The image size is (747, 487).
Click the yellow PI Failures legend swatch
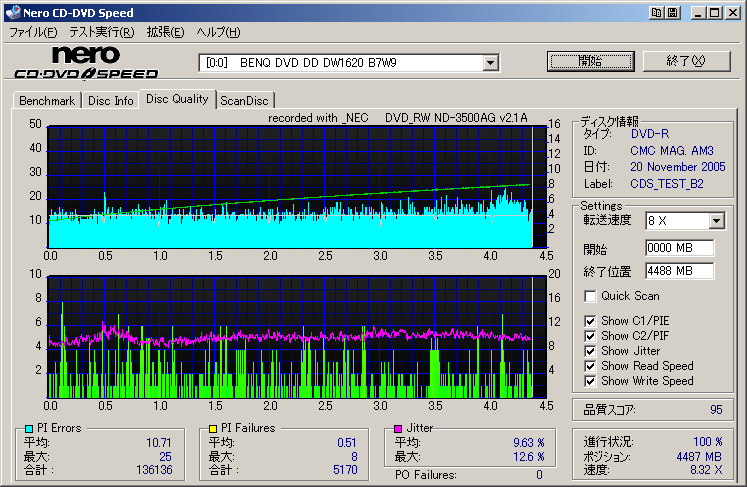(x=213, y=428)
